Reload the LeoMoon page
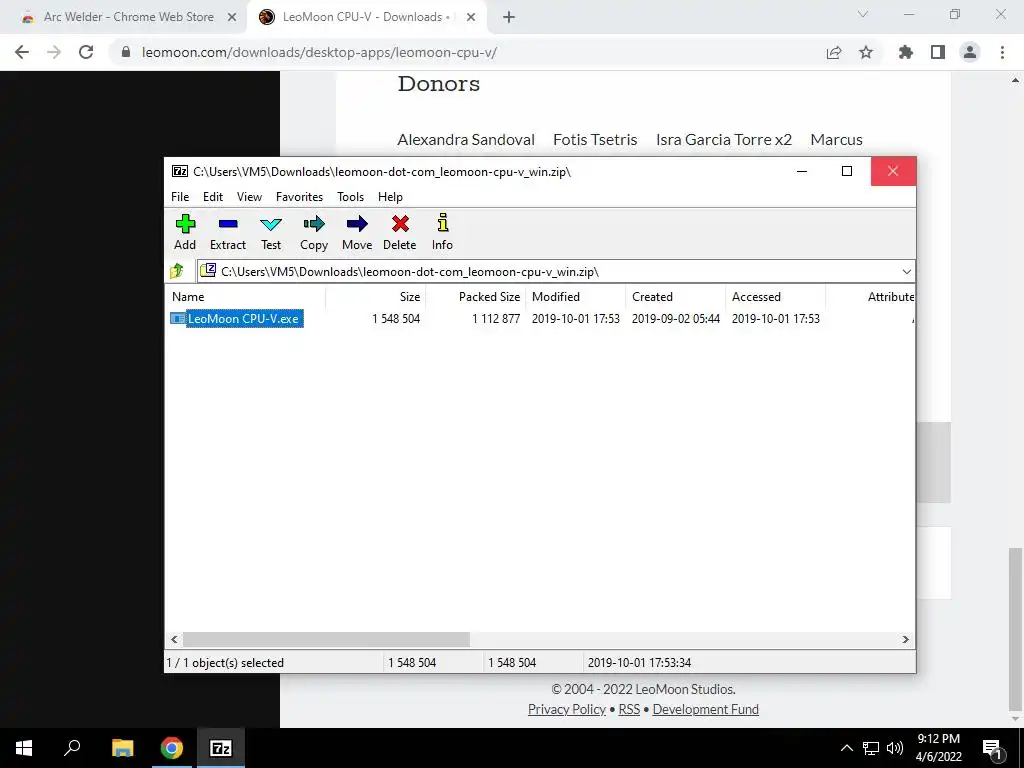This screenshot has height=768, width=1024. (x=86, y=52)
